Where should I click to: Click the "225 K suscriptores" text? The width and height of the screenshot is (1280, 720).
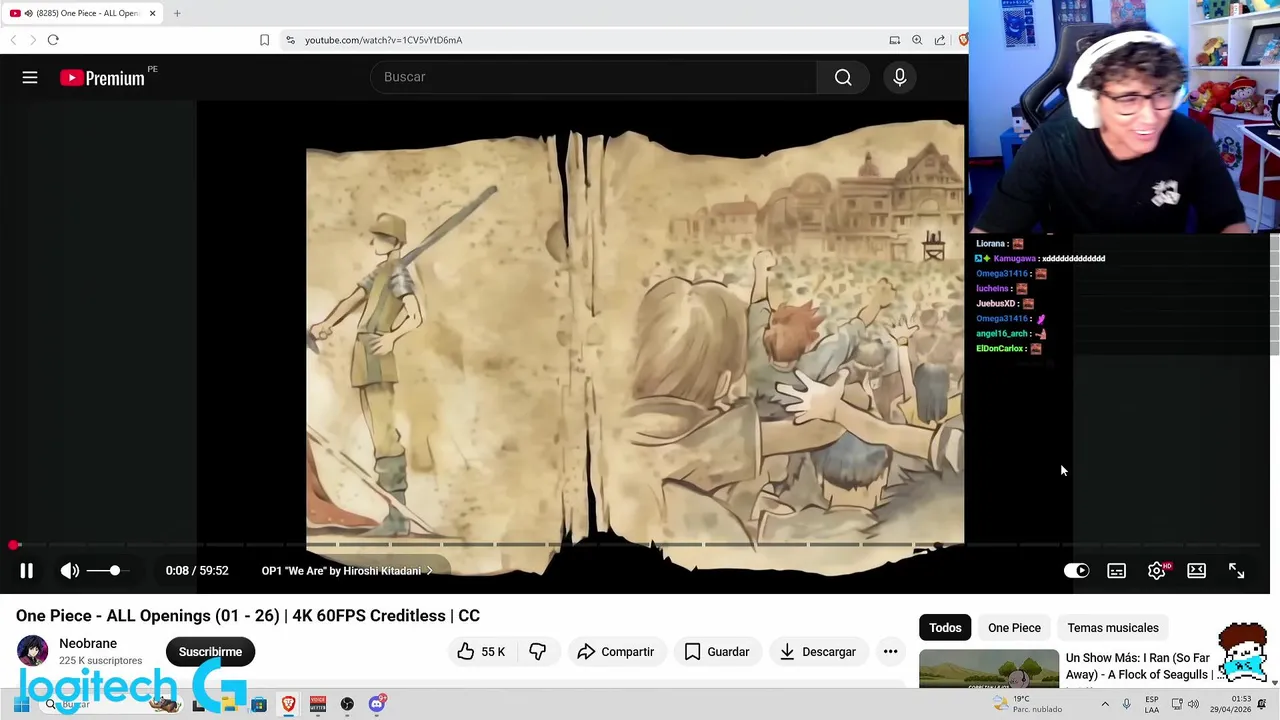pyautogui.click(x=100, y=660)
